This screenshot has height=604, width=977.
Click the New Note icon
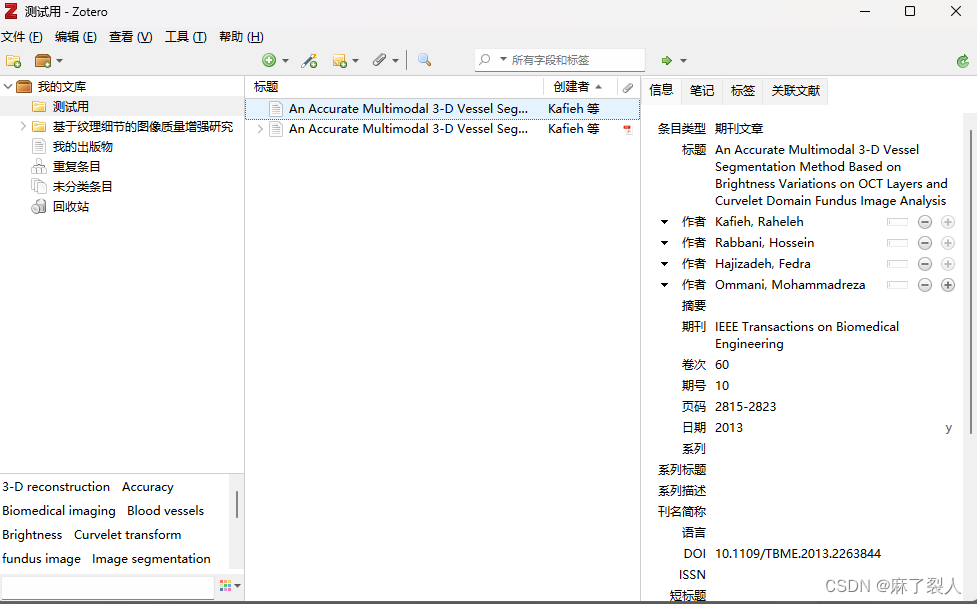[x=340, y=60]
